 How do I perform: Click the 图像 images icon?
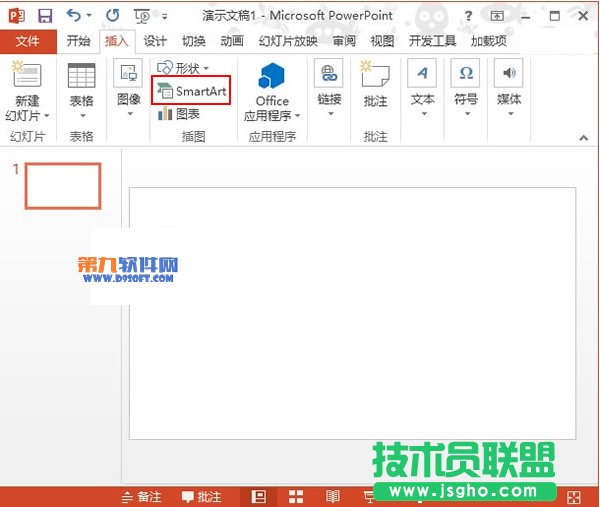128,73
